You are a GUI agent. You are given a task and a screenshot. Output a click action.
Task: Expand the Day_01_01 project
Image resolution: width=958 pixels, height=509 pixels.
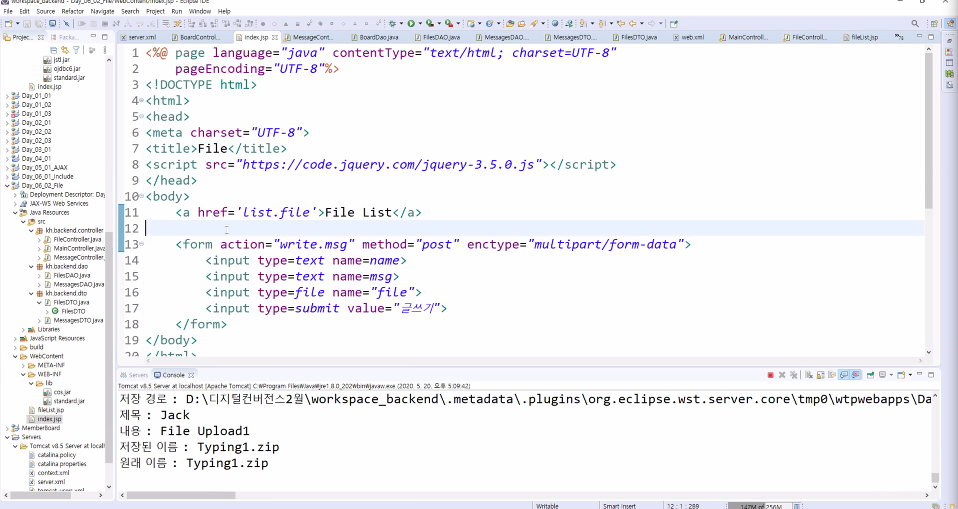pos(7,96)
